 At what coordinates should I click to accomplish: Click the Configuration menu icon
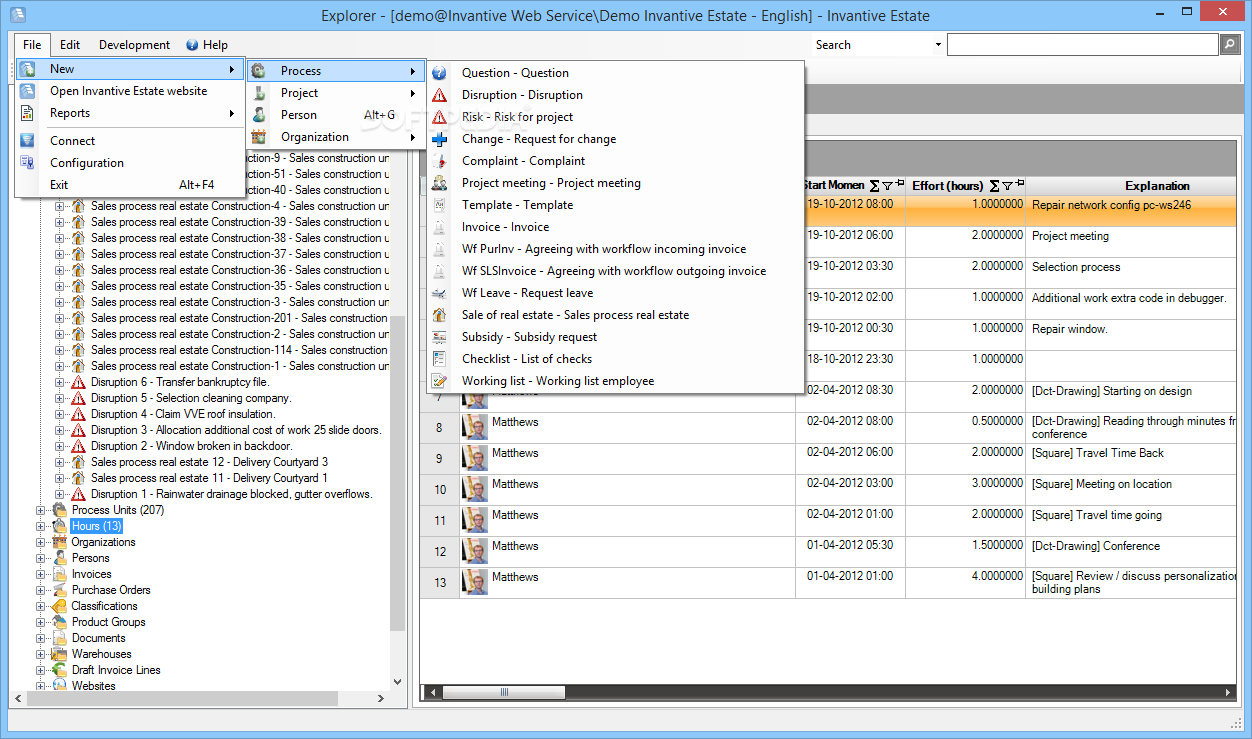(28, 163)
